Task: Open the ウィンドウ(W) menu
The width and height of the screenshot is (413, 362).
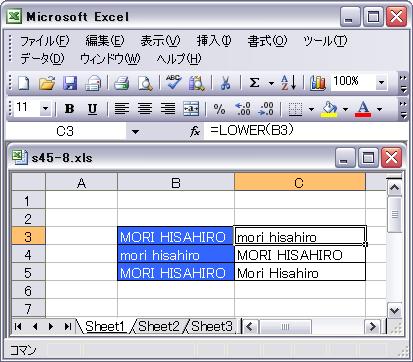Action: point(110,59)
